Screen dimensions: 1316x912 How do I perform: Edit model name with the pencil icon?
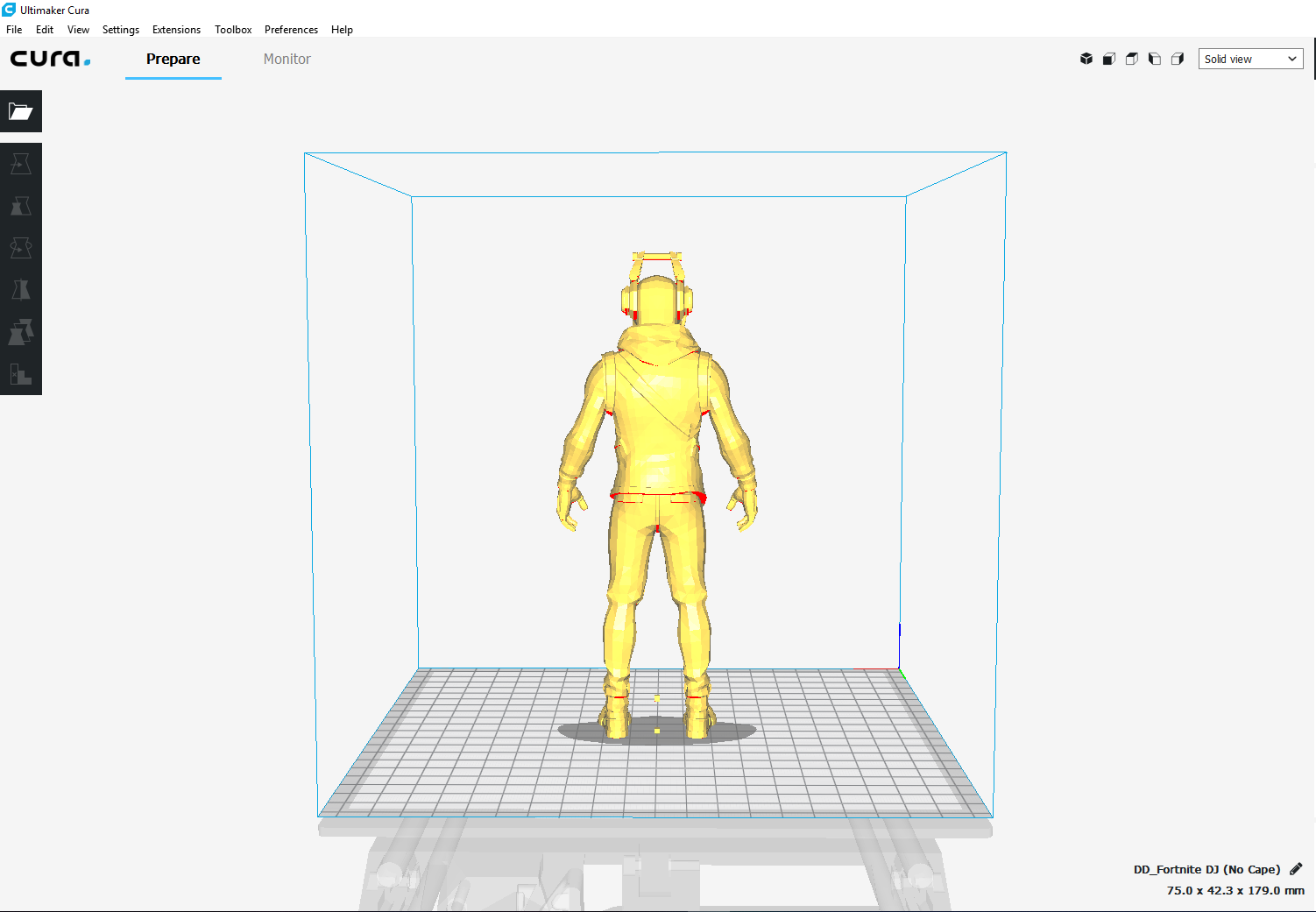point(1296,869)
